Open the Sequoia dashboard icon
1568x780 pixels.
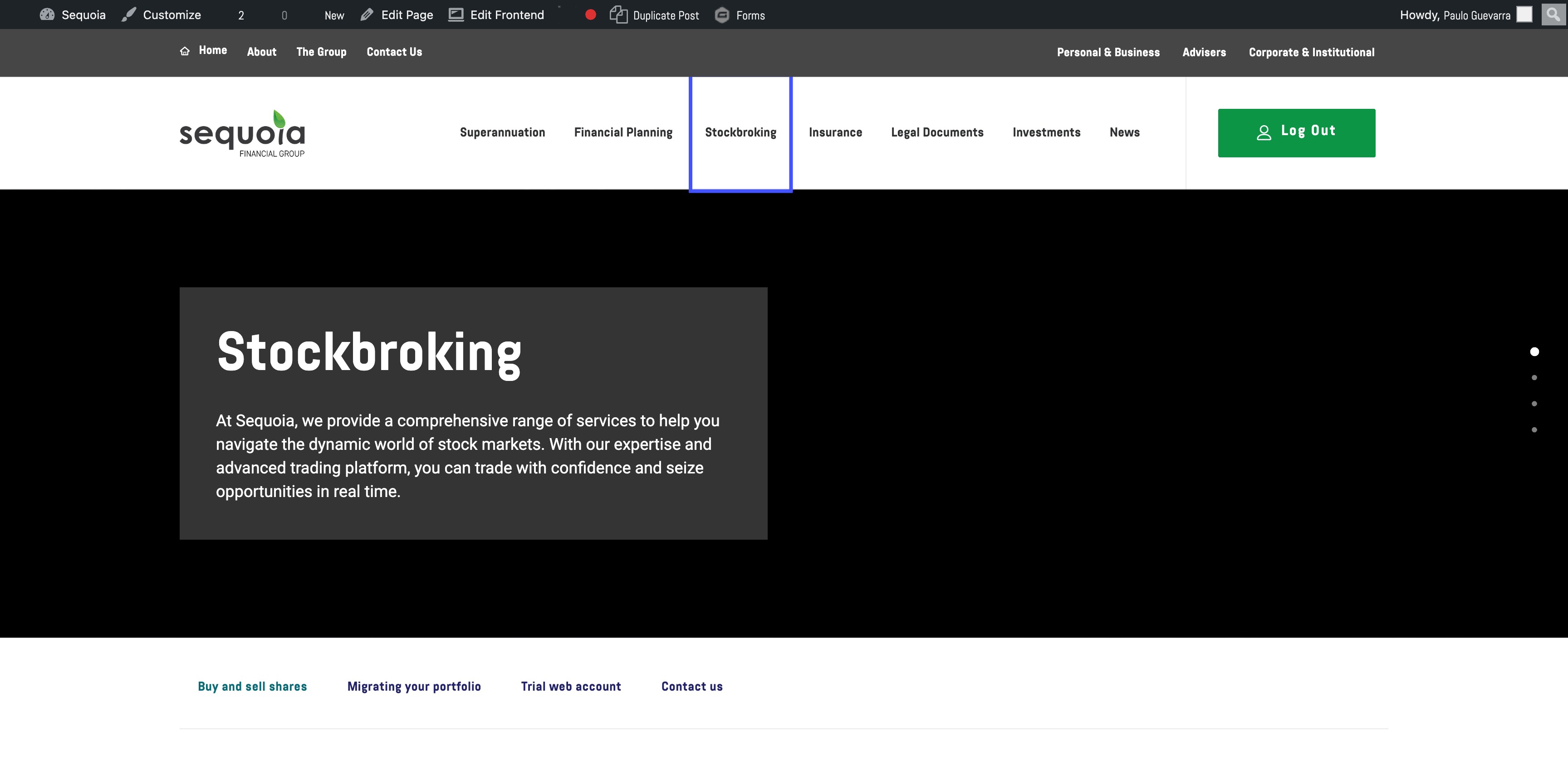47,15
